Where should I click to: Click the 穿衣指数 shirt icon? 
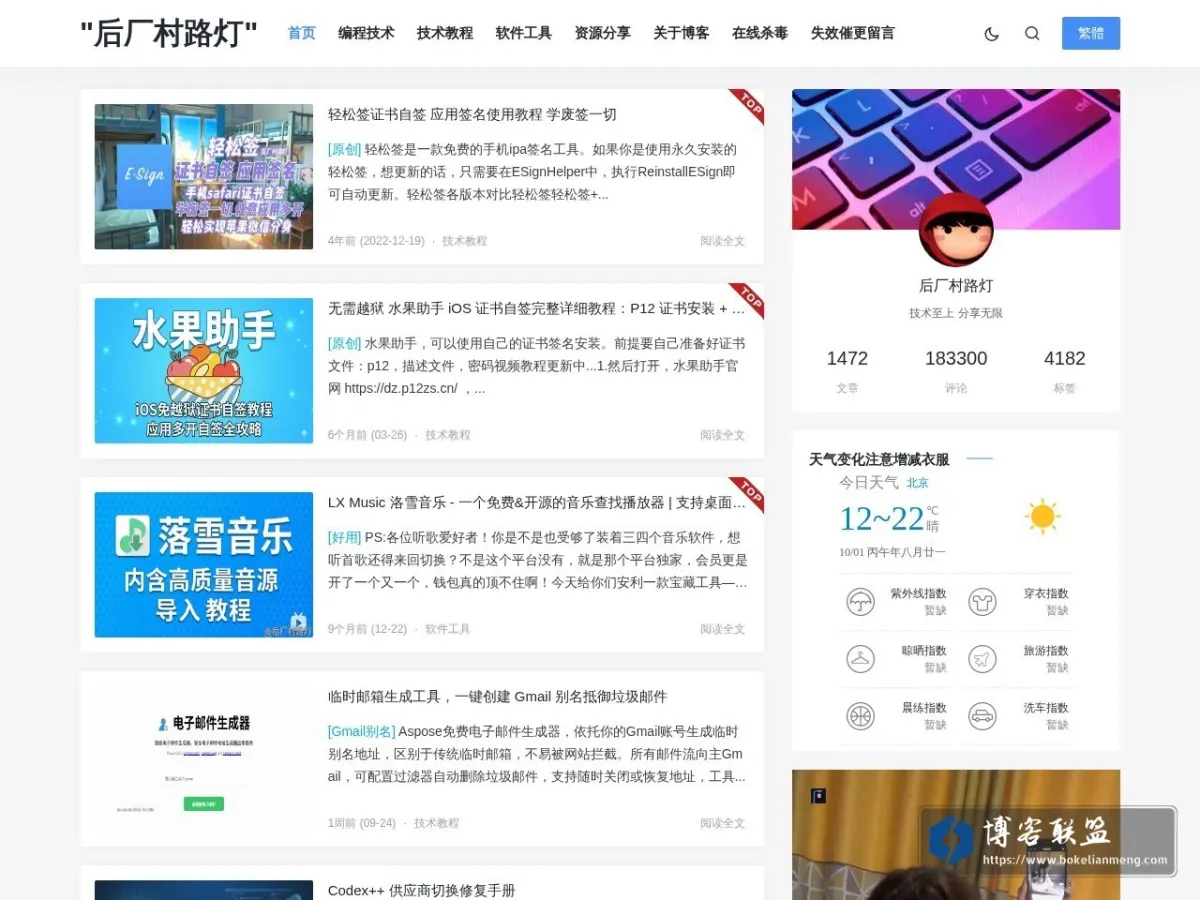(x=982, y=602)
